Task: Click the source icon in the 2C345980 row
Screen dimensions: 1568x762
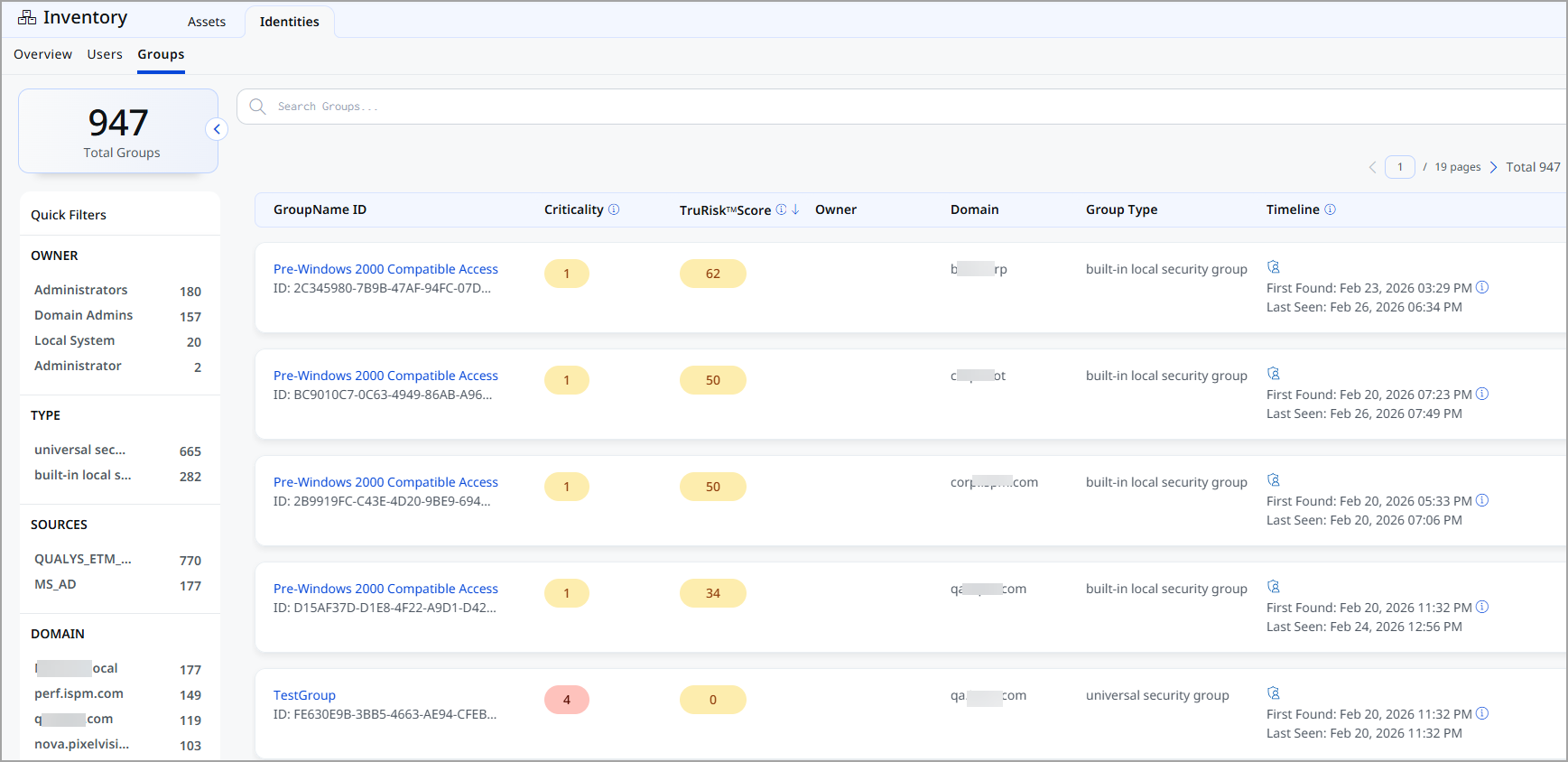Action: (x=1274, y=267)
